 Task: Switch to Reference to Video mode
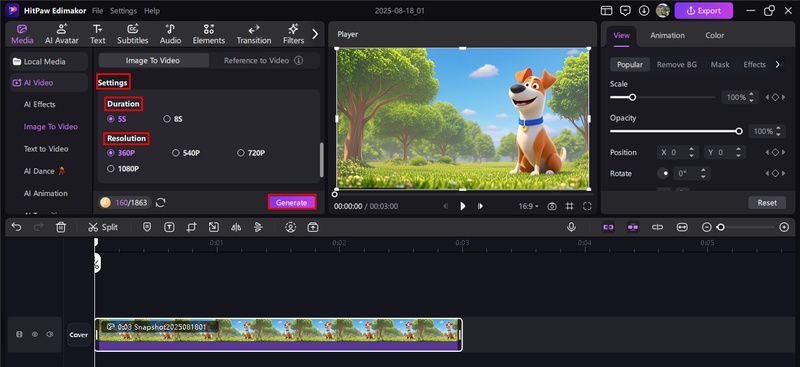(257, 60)
